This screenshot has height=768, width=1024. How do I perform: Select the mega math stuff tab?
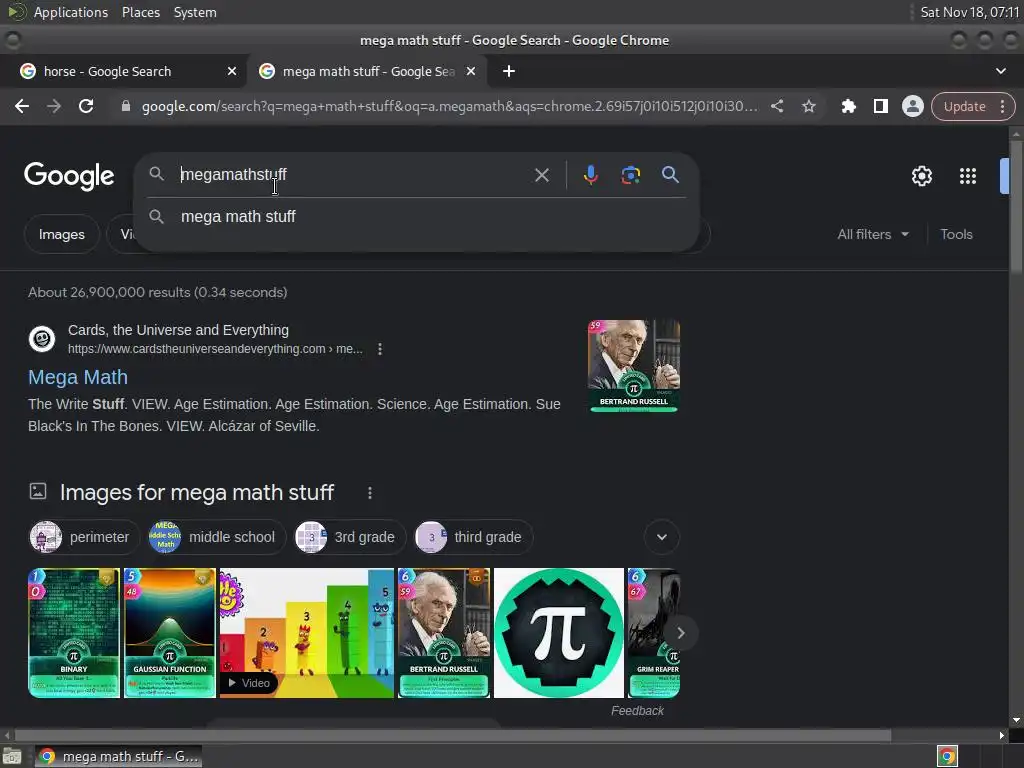[367, 71]
